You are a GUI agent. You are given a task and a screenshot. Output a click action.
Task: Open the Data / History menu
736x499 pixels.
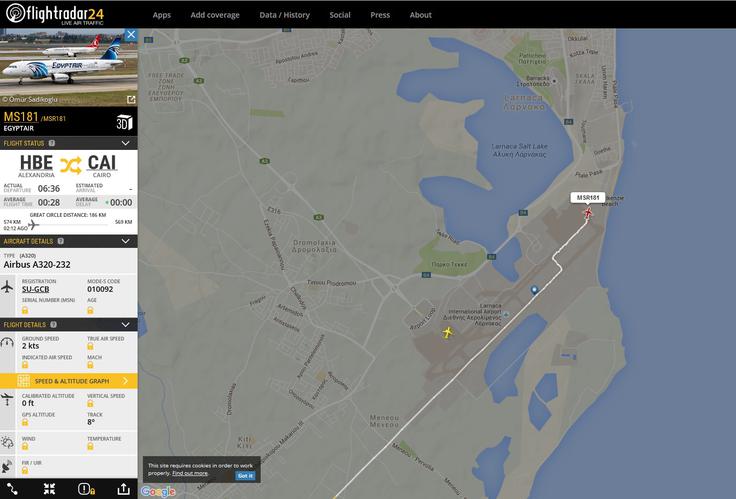coord(284,15)
